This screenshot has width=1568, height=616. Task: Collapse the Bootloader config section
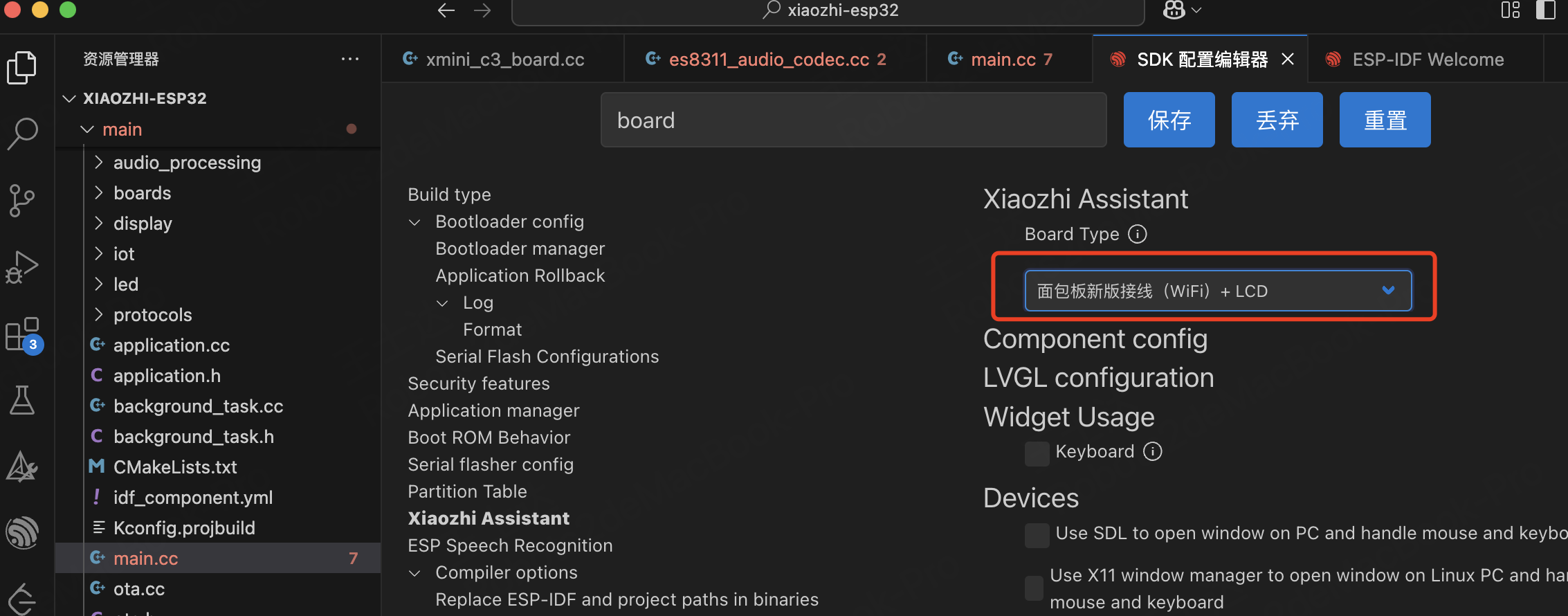[x=415, y=222]
